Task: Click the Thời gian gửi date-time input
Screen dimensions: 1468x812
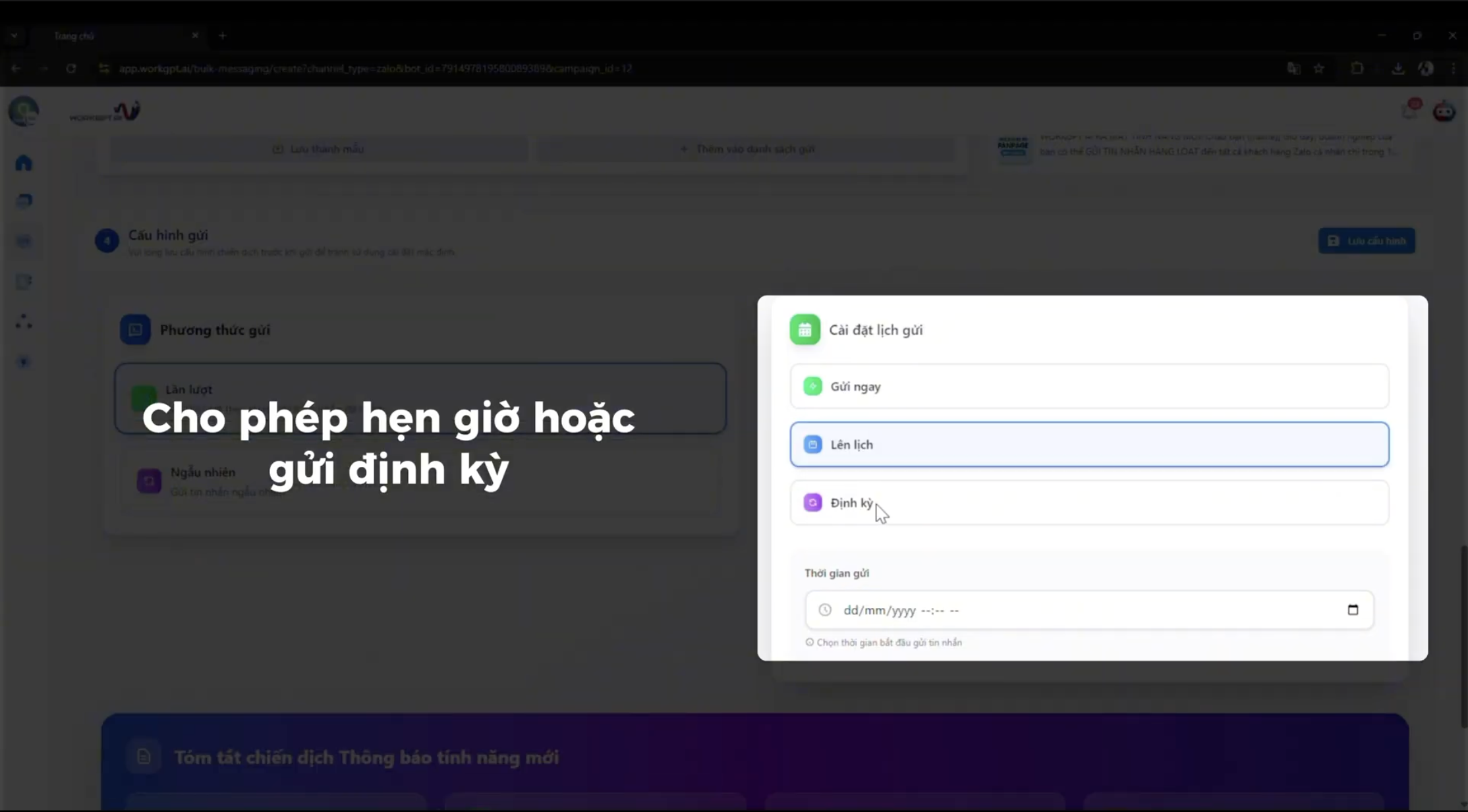Action: tap(1089, 610)
